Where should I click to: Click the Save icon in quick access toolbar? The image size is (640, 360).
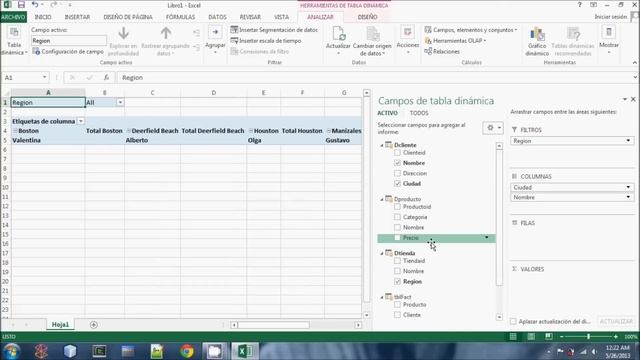[x=21, y=5]
